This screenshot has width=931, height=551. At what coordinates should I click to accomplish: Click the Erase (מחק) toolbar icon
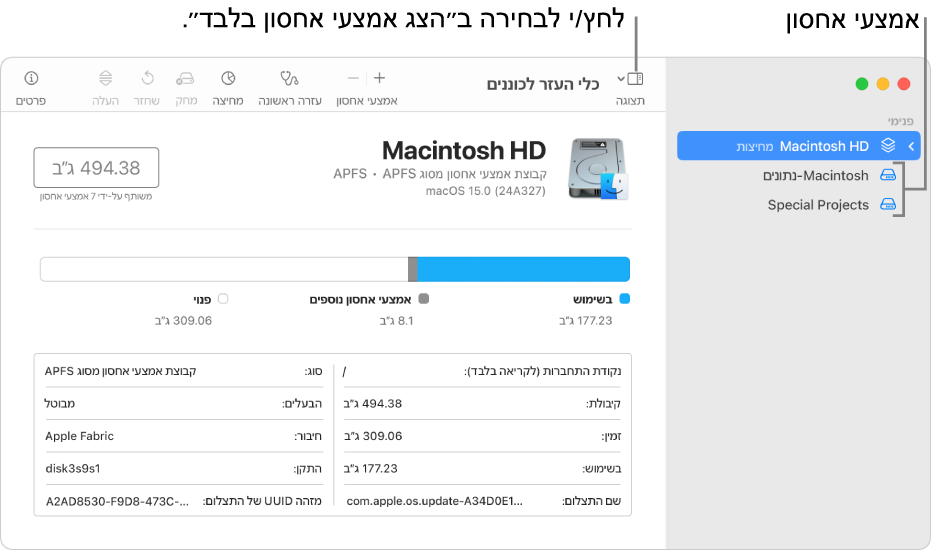click(x=185, y=78)
